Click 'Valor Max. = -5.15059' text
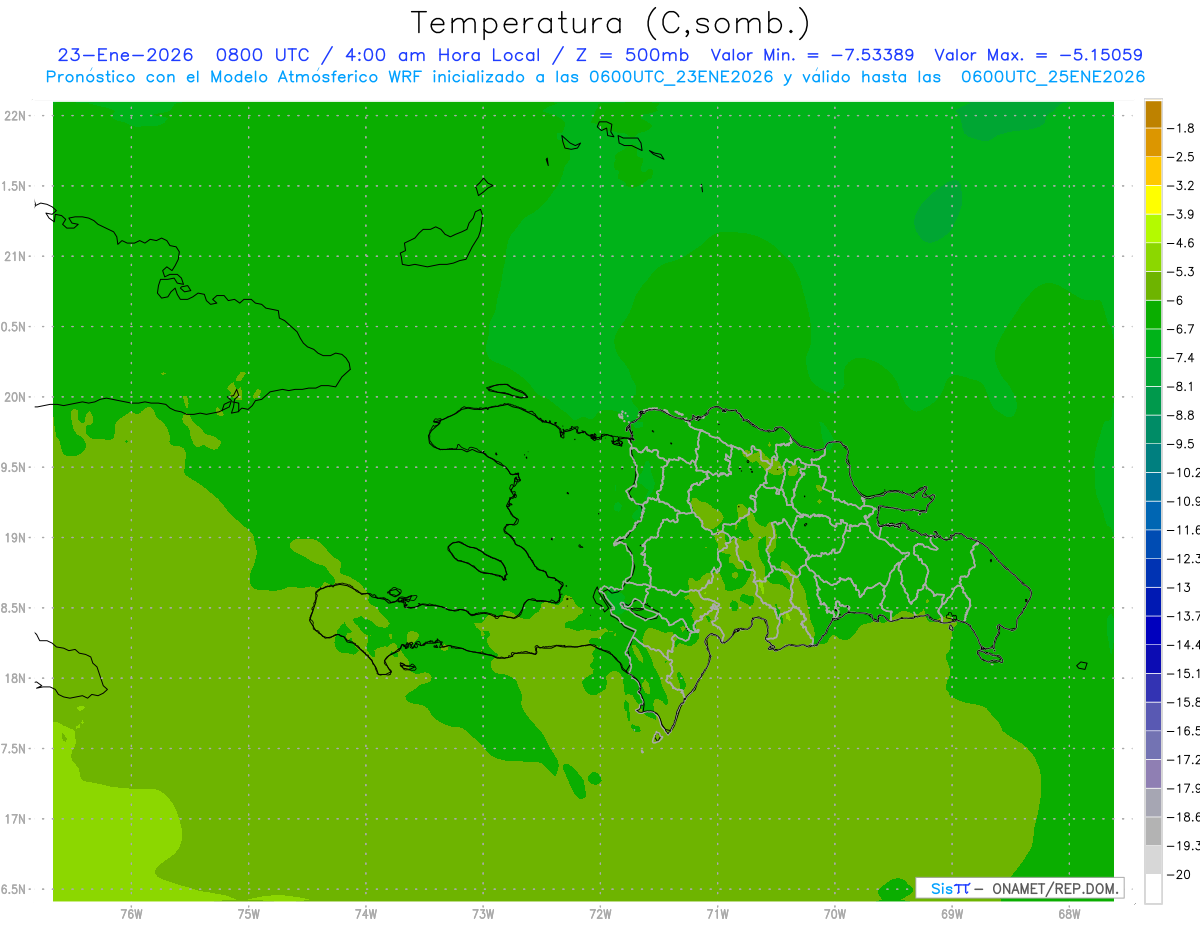1200x927 pixels. (1038, 55)
